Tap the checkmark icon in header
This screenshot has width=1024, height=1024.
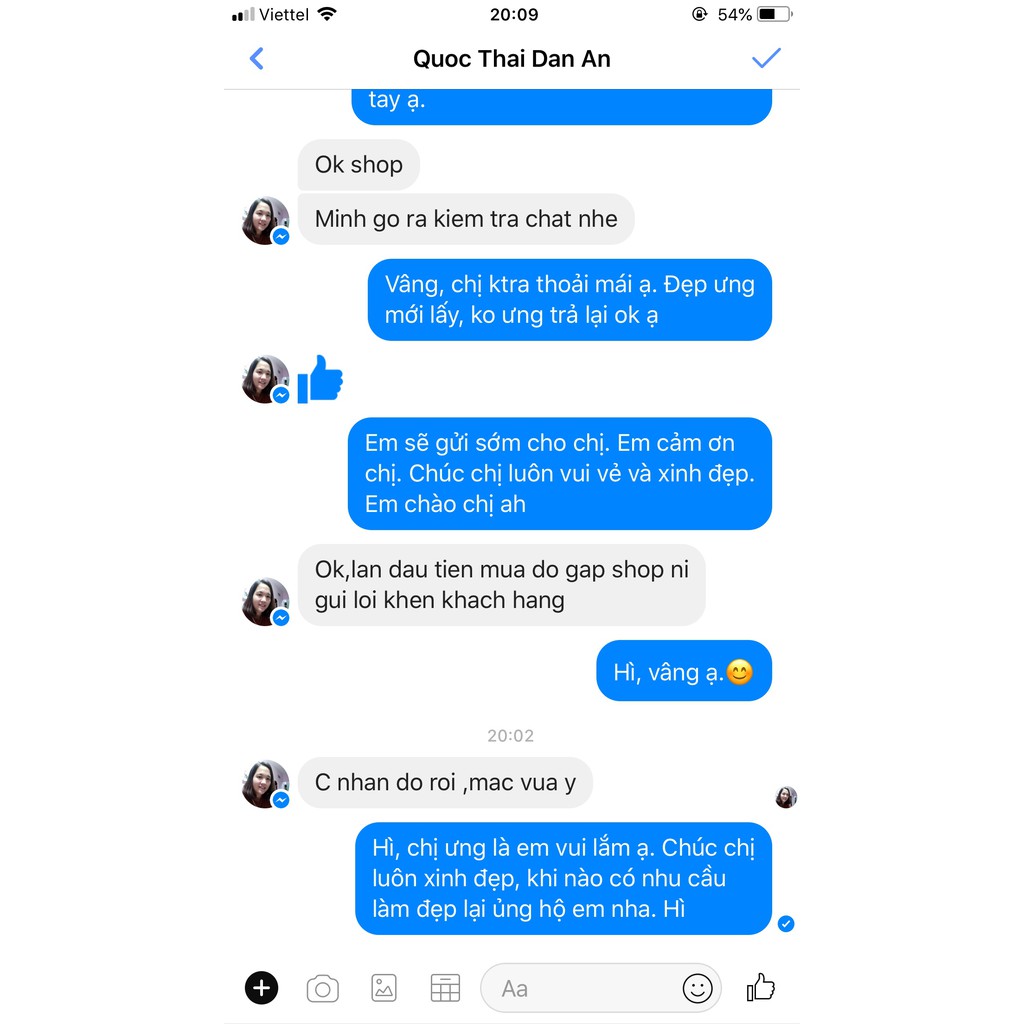pyautogui.click(x=766, y=58)
